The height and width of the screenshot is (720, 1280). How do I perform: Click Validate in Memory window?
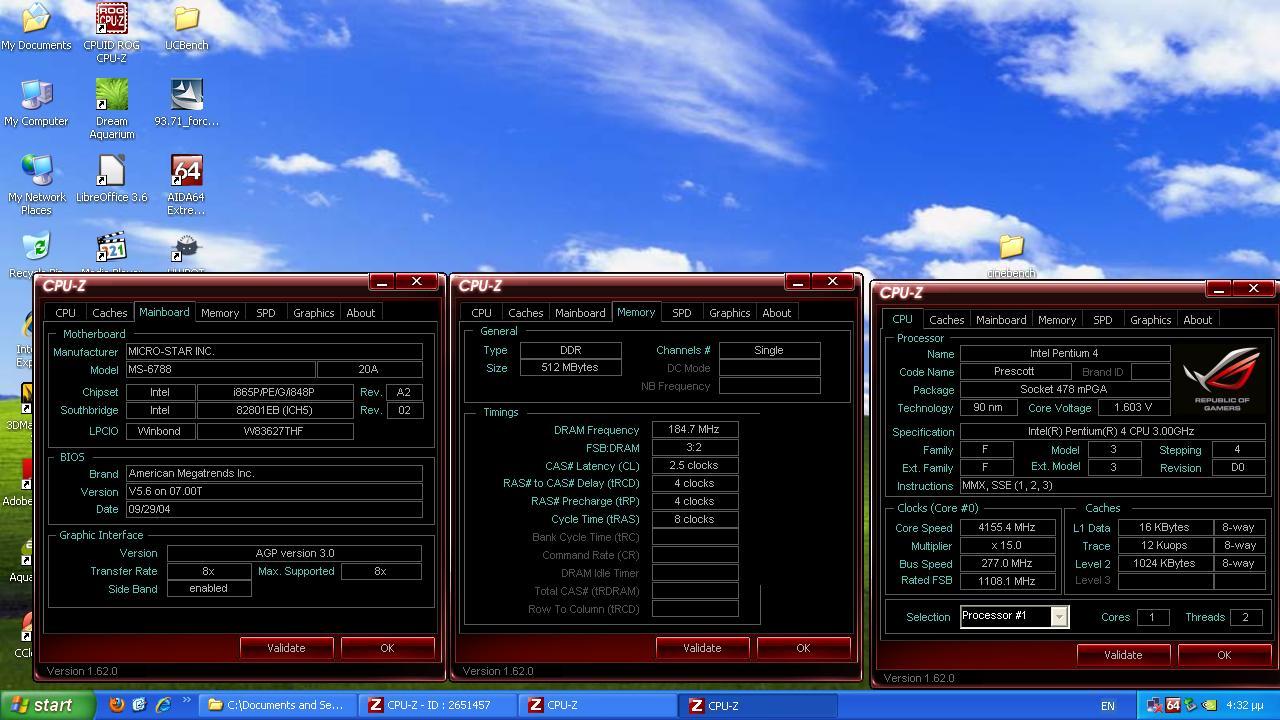point(702,648)
